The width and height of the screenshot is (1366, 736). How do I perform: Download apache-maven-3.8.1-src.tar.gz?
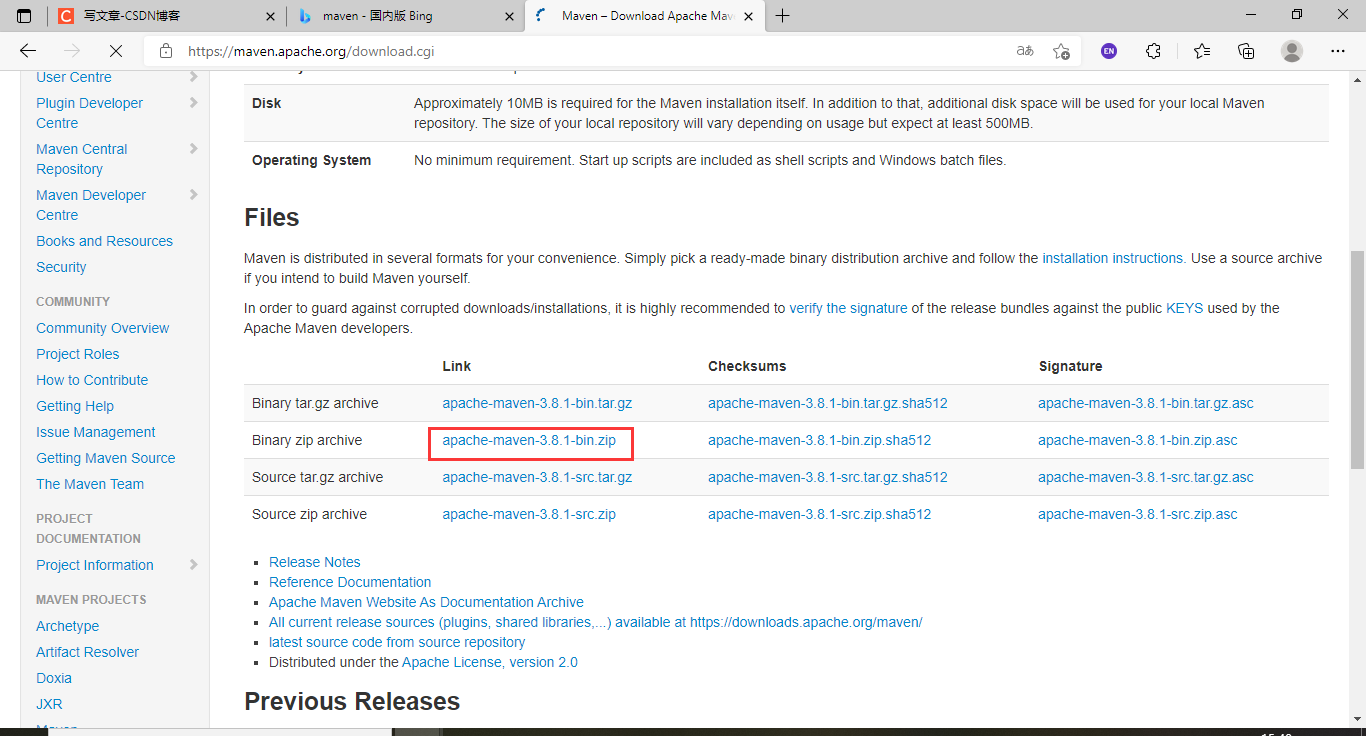pyautogui.click(x=537, y=477)
